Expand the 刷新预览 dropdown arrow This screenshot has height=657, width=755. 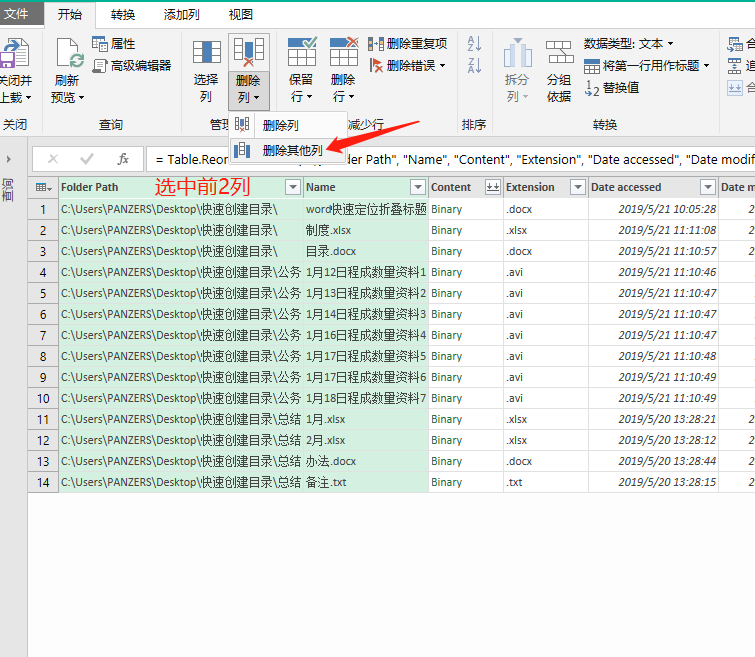[x=81, y=98]
